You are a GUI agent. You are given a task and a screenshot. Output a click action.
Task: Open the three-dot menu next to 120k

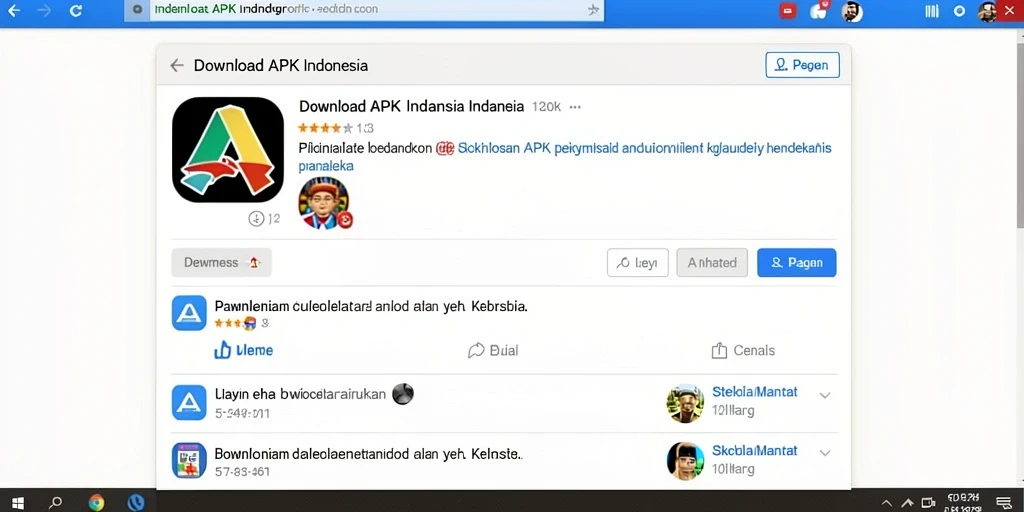click(x=575, y=107)
